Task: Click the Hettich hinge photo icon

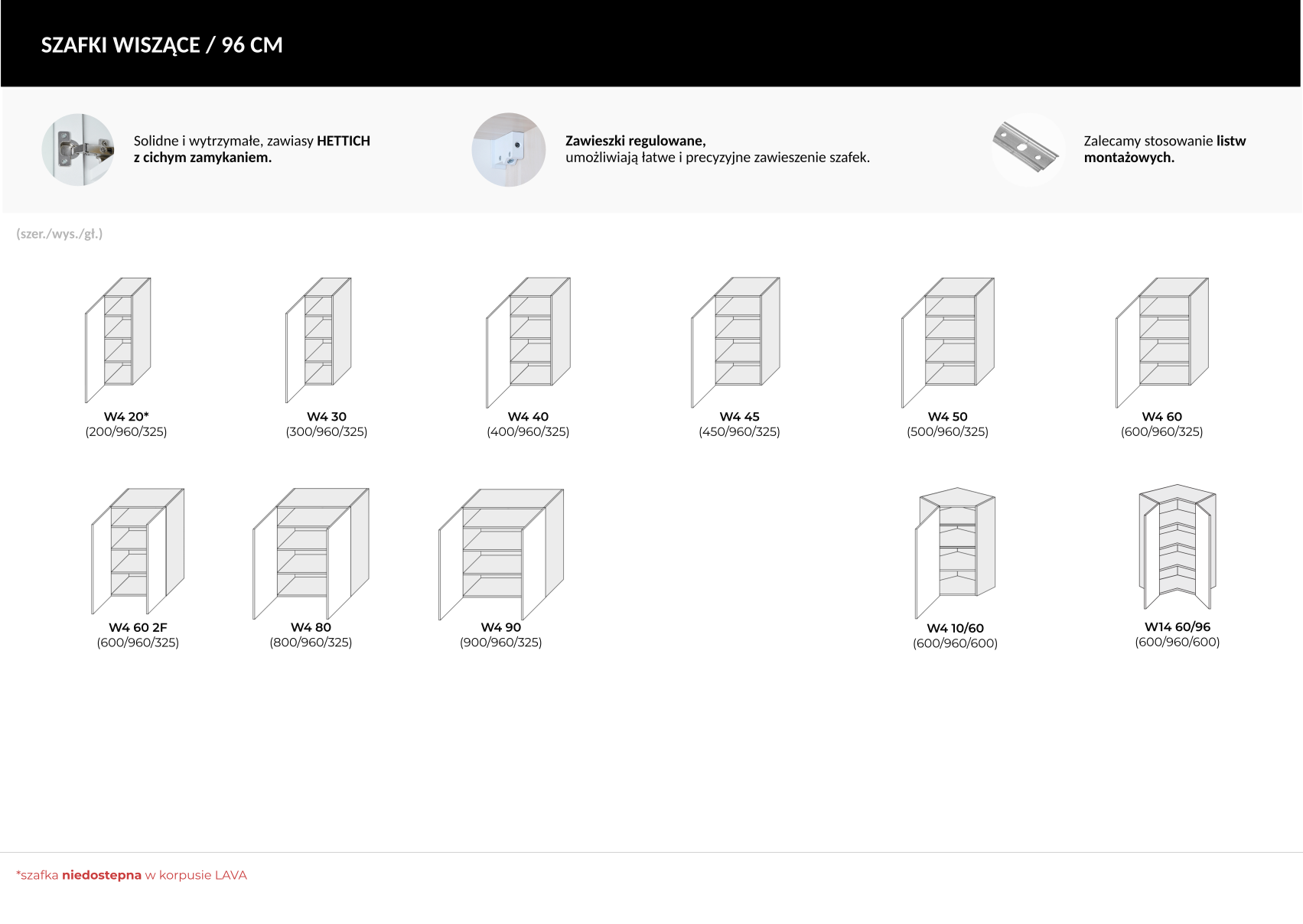Action: (78, 150)
